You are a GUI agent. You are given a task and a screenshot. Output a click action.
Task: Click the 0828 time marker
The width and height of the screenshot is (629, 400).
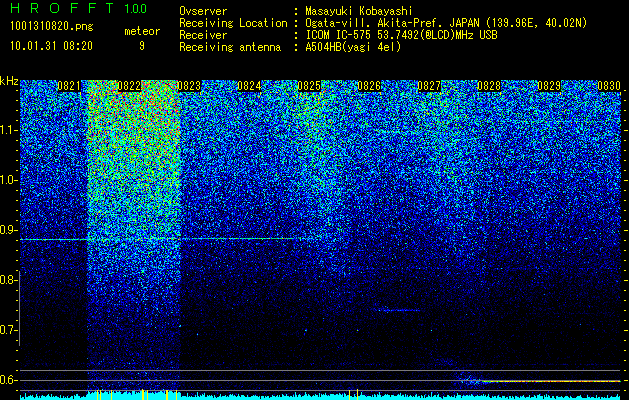[489, 86]
